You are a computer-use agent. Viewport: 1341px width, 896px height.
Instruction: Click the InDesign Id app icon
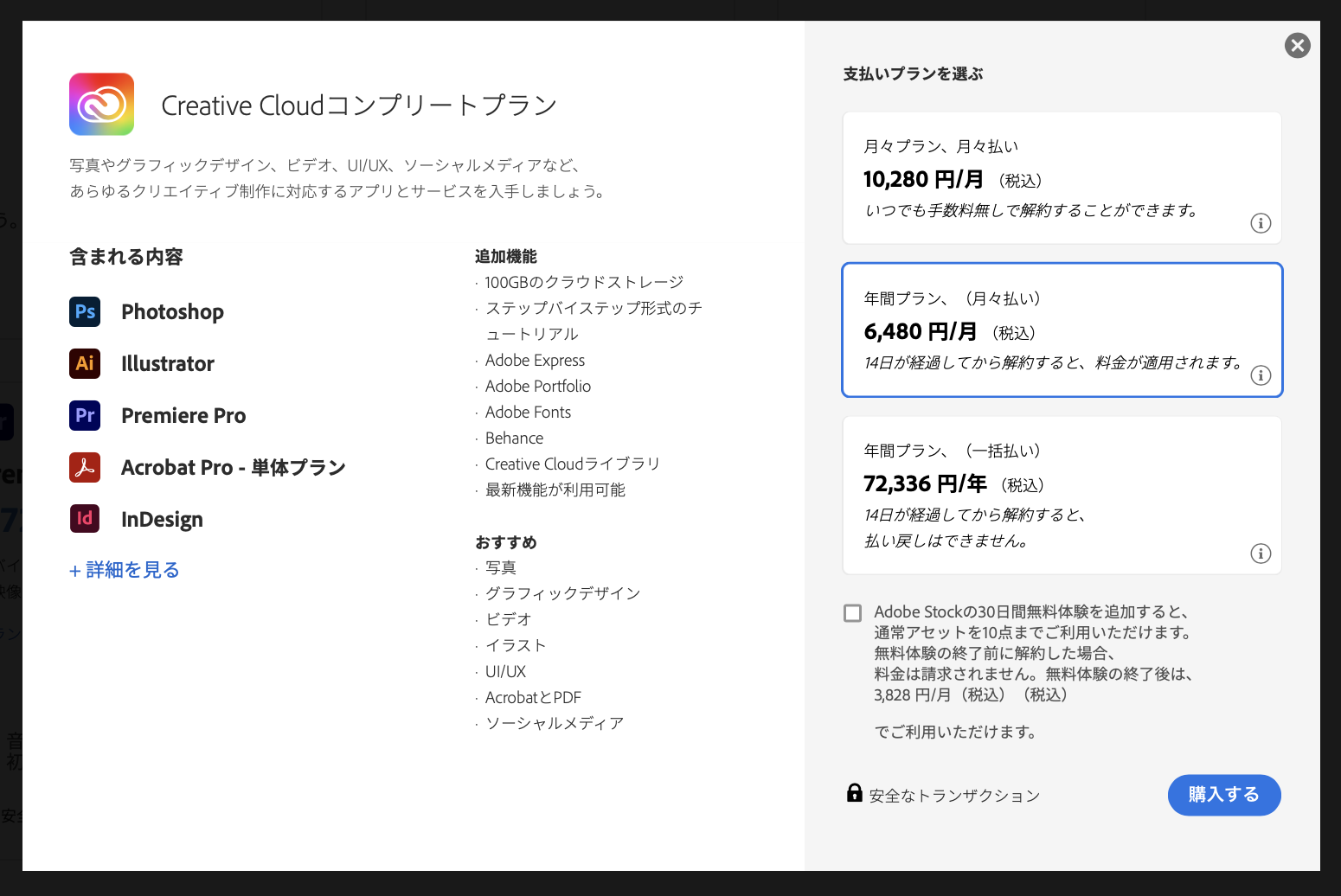tap(85, 519)
